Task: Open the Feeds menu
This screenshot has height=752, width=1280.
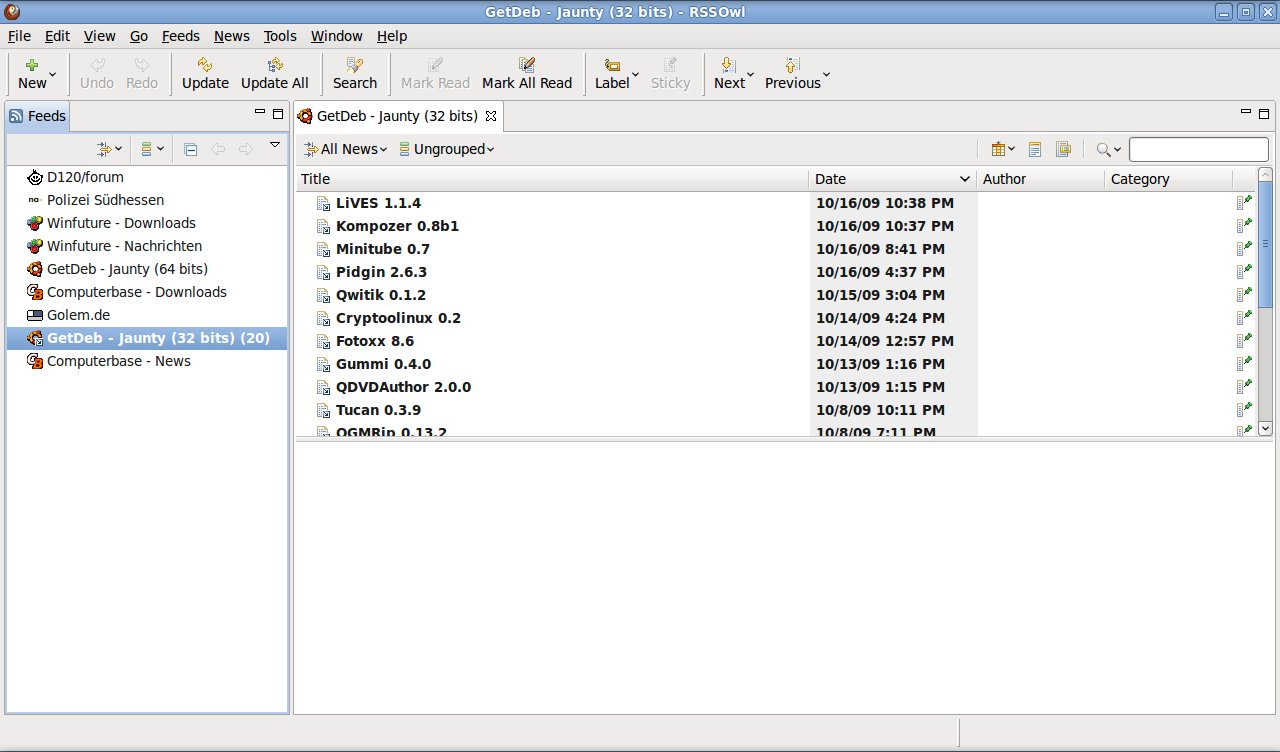Action: pos(181,36)
